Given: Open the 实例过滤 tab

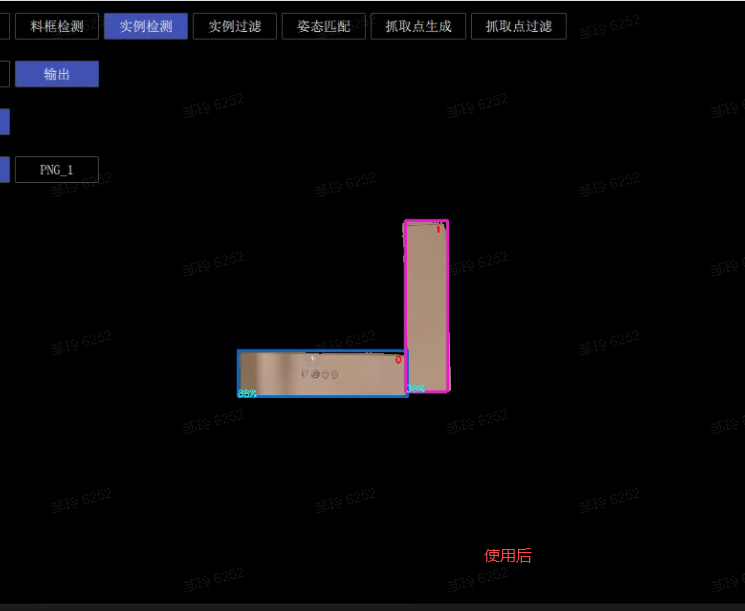Looking at the screenshot, I should tap(234, 26).
